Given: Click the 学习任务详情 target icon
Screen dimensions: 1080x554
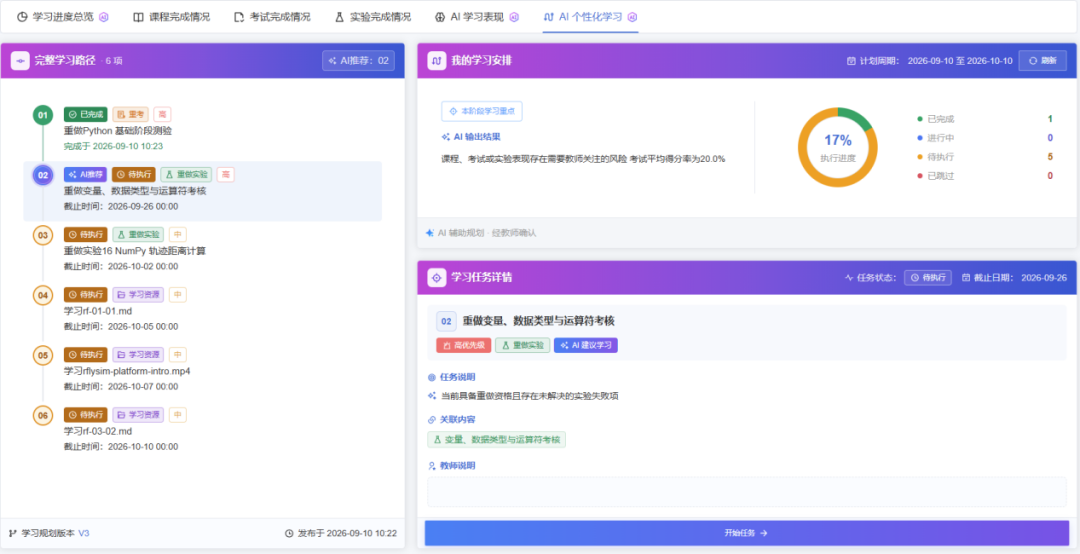Looking at the screenshot, I should [437, 278].
